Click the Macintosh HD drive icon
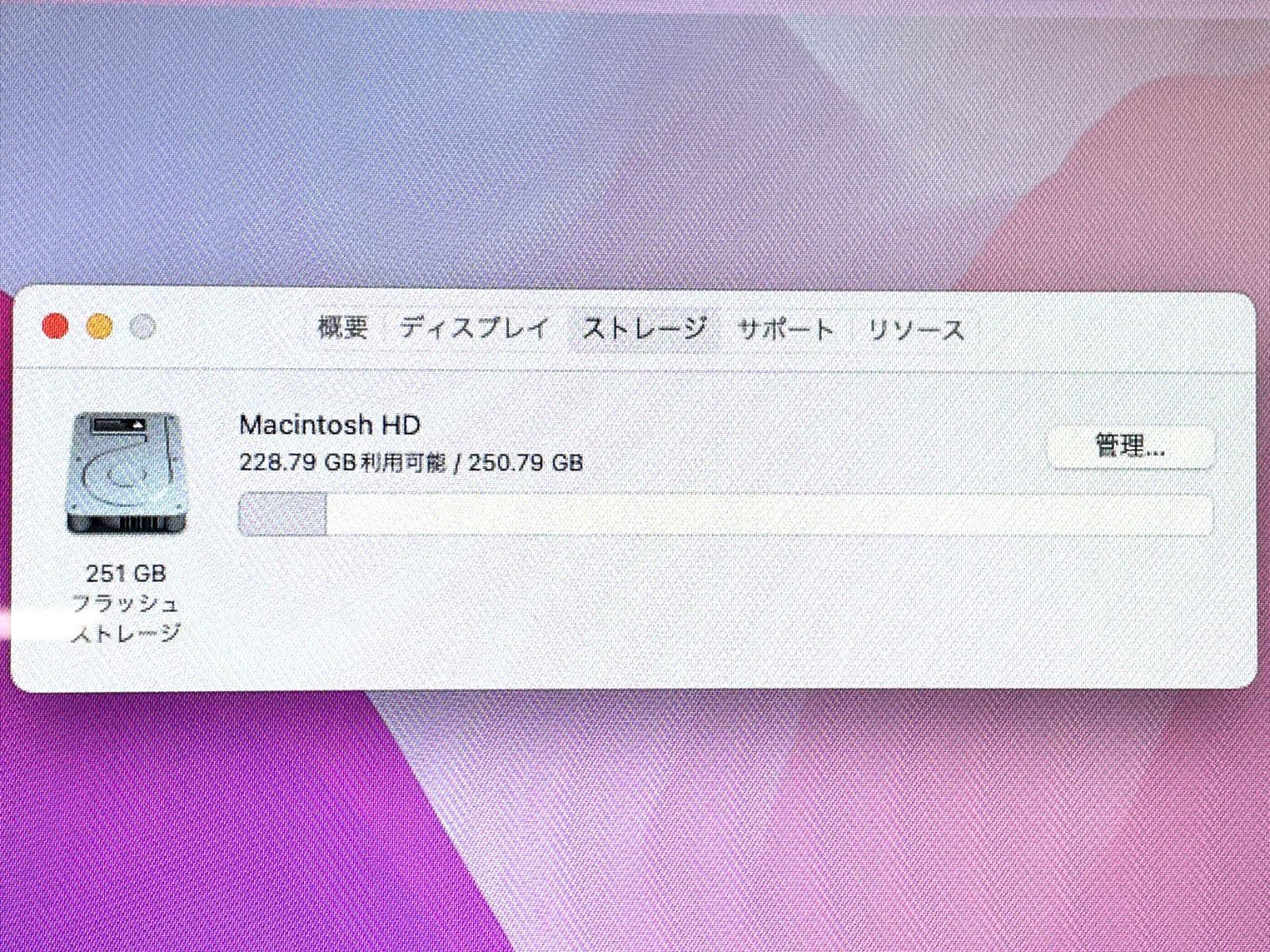 tap(126, 473)
